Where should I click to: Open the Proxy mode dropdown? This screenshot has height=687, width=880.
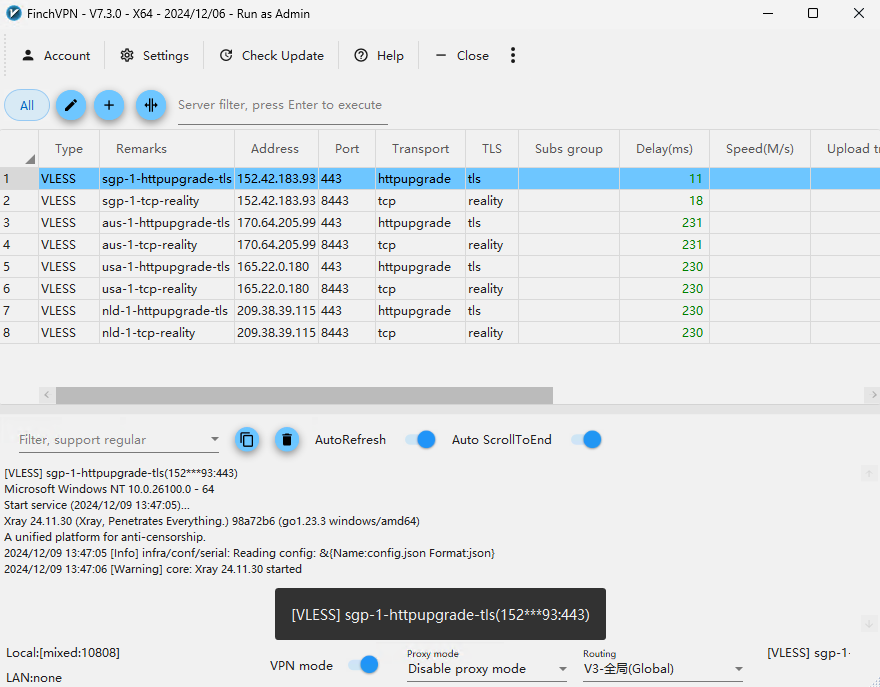pos(487,668)
